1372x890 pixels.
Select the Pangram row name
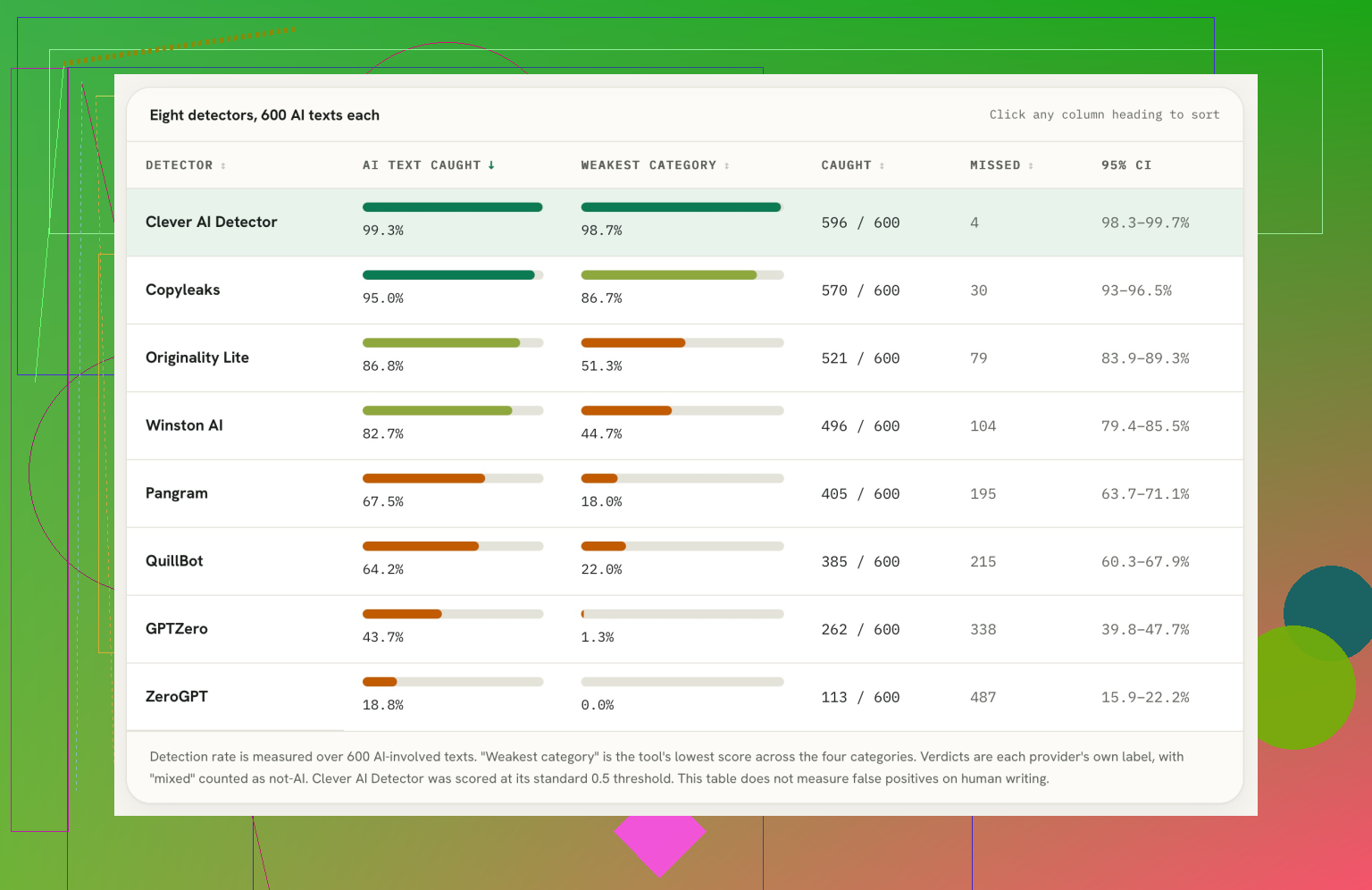tap(177, 493)
